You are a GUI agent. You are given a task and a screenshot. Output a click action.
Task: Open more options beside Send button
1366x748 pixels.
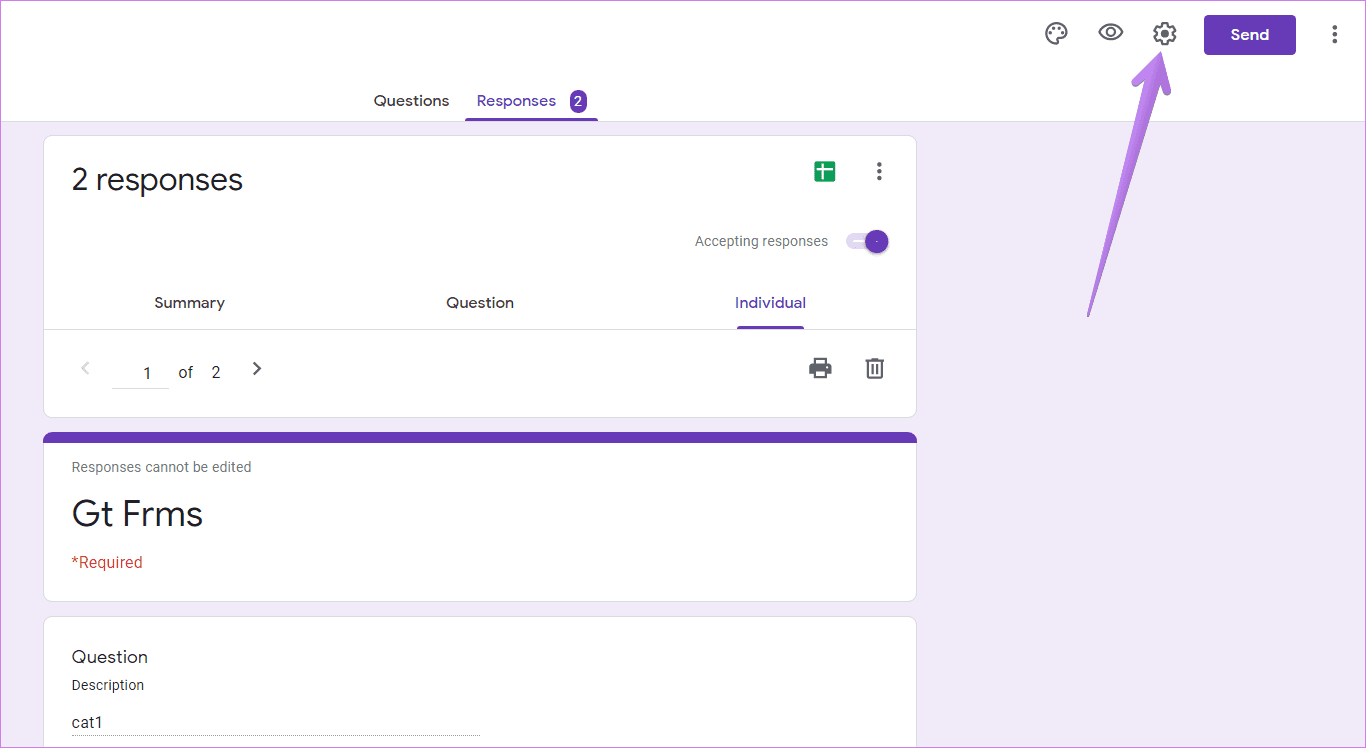tap(1334, 35)
